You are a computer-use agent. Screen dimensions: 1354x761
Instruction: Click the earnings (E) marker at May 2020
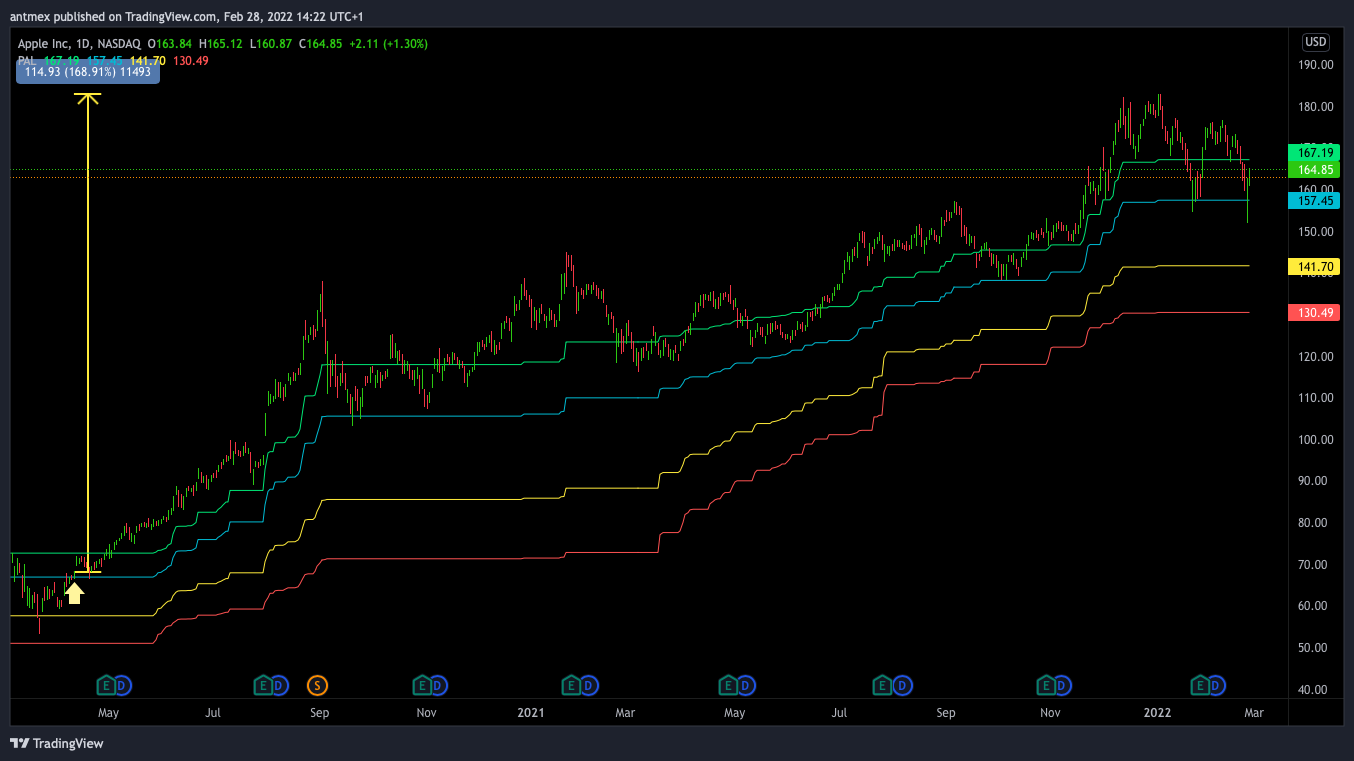pyautogui.click(x=104, y=685)
